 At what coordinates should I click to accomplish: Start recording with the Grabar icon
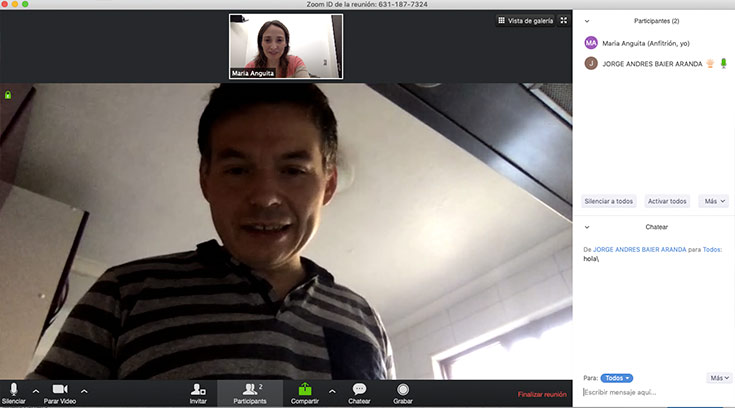coord(403,389)
